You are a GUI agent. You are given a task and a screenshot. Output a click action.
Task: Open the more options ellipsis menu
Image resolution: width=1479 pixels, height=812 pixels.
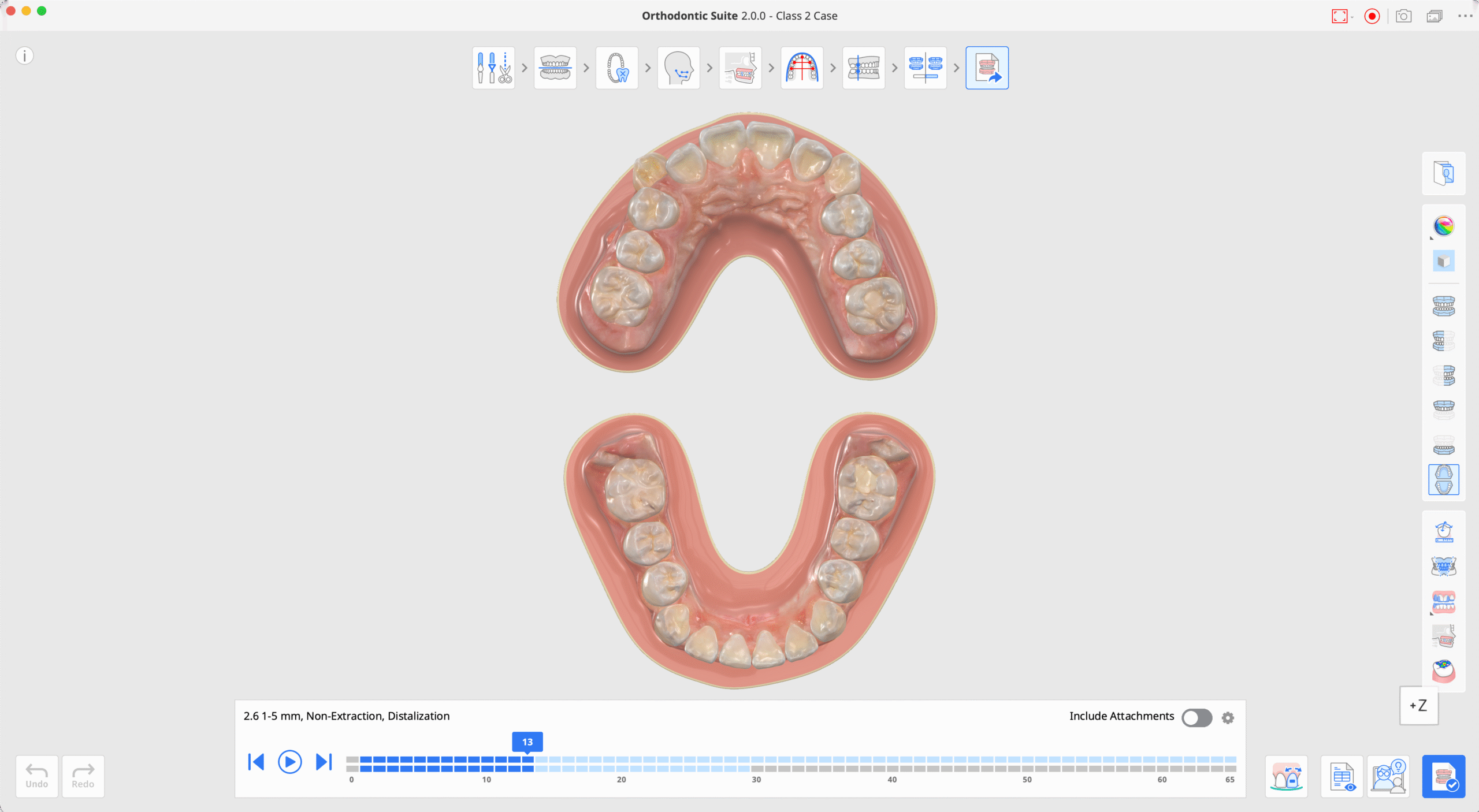click(x=1465, y=16)
